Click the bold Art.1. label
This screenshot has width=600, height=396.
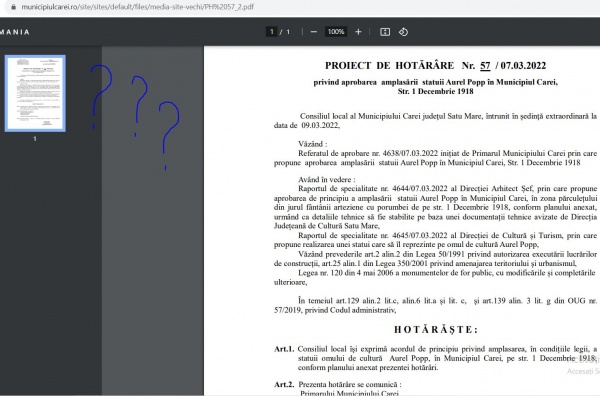pos(284,349)
